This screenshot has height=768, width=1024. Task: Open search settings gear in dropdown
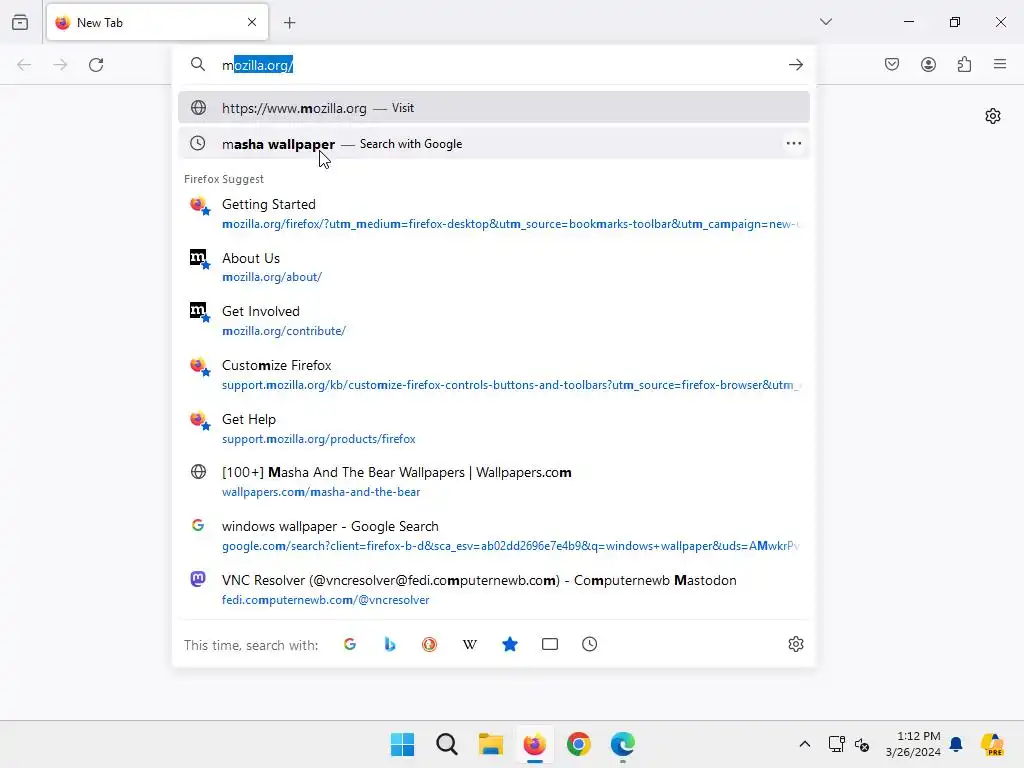[x=795, y=645]
